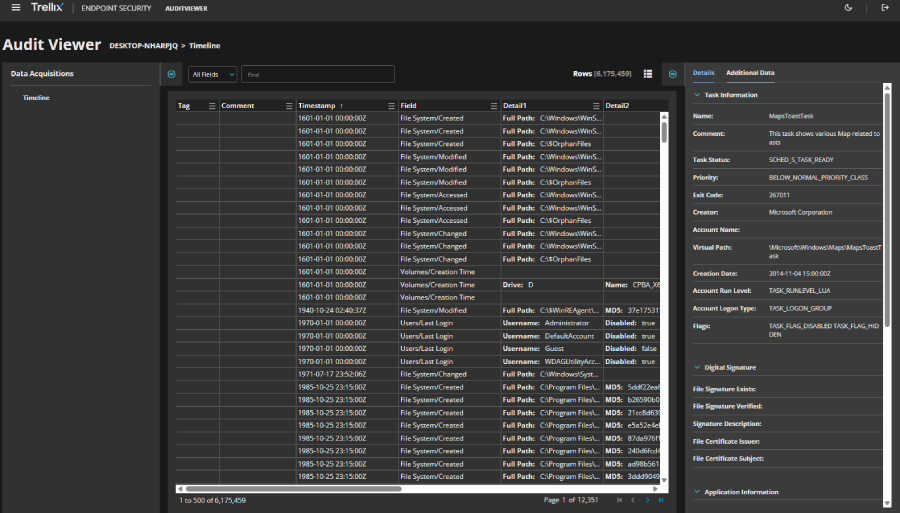
Task: Sort by the Field column header
Action: click(x=408, y=106)
